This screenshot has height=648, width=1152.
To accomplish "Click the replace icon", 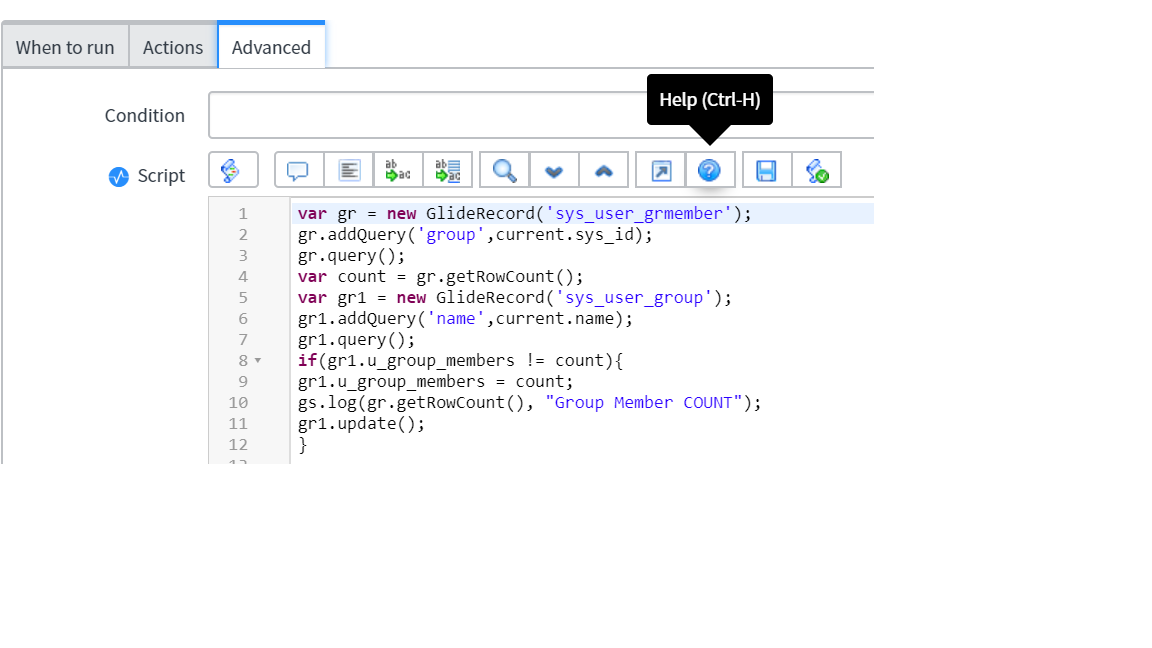I will pos(397,170).
